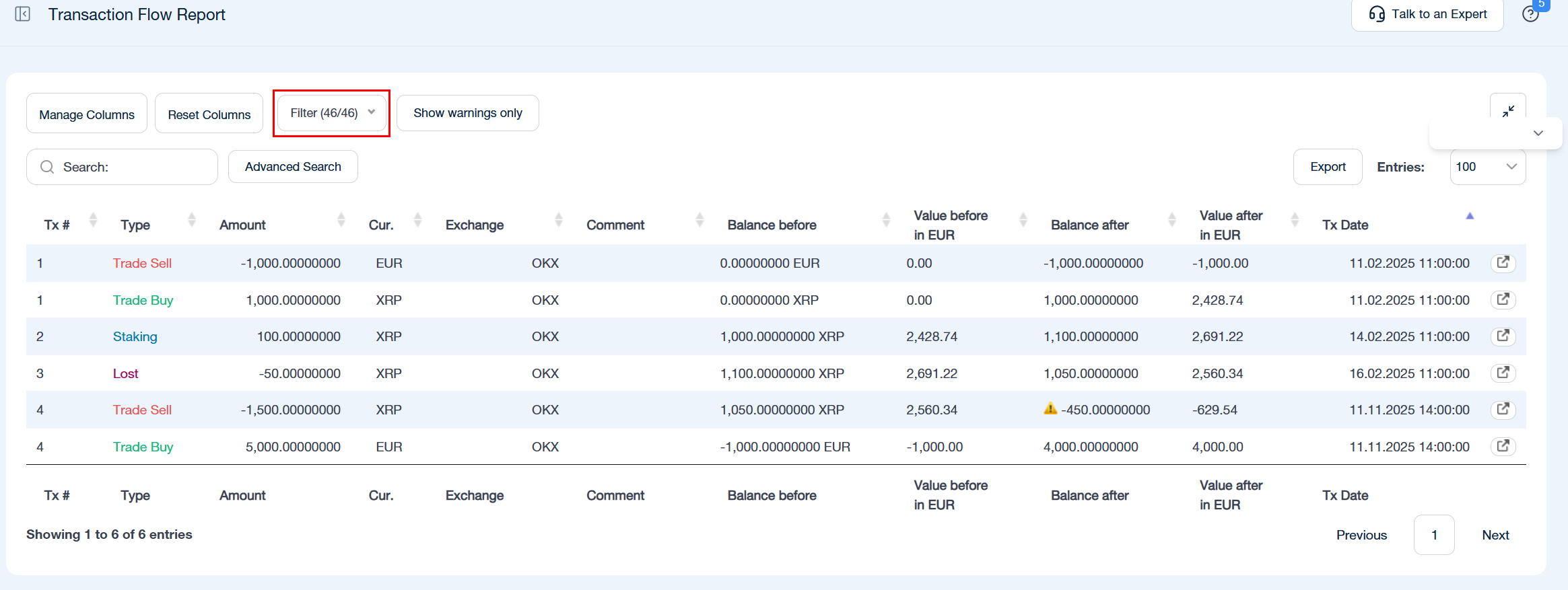Image resolution: width=1568 pixels, height=590 pixels.
Task: Toggle Show warnings only
Action: click(x=468, y=113)
